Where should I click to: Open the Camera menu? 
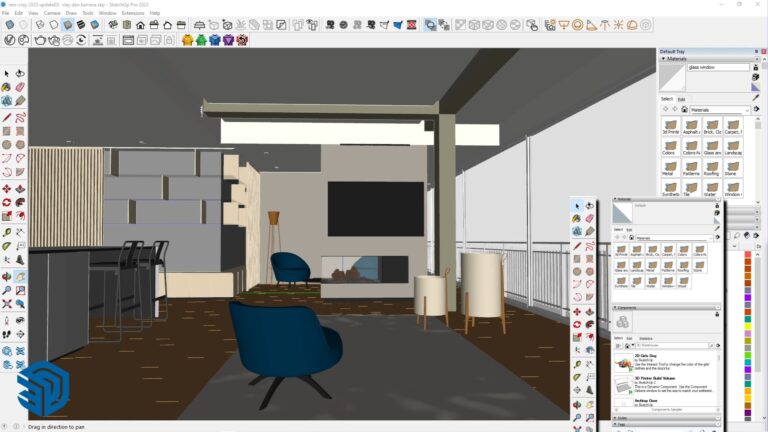click(52, 13)
